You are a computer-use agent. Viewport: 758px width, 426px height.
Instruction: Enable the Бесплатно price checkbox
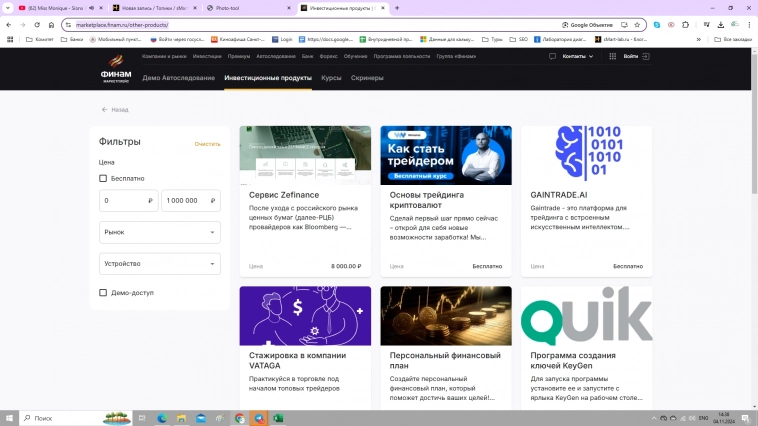pos(103,178)
